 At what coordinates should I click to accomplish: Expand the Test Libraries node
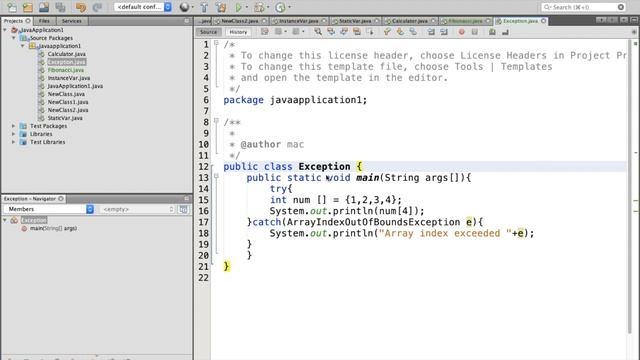click(x=13, y=142)
